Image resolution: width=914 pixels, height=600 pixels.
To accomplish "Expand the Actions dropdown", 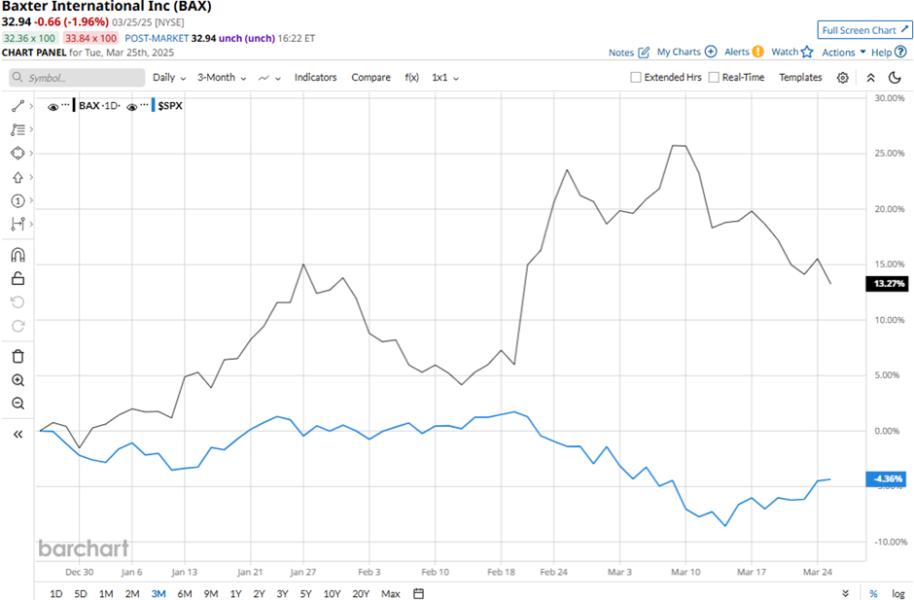I will click(x=843, y=52).
